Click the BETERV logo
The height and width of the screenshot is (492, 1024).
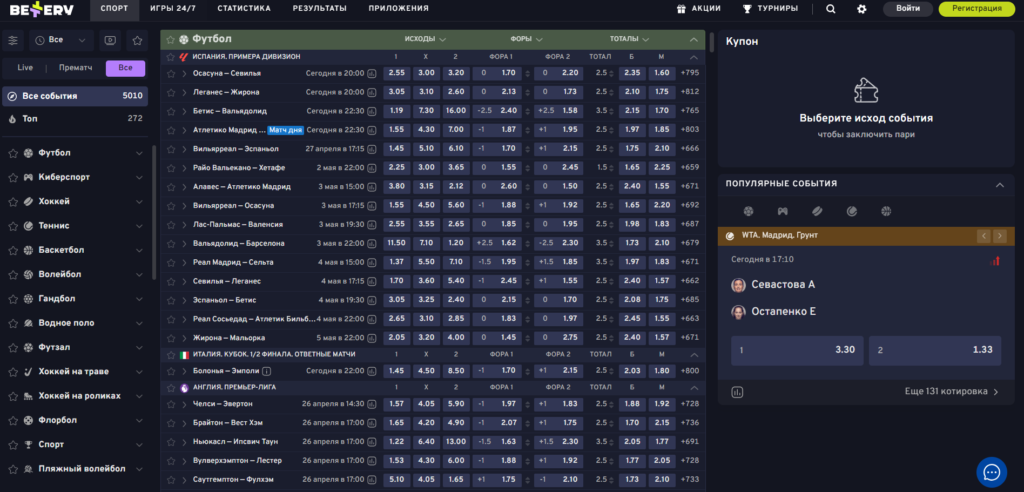coord(42,9)
